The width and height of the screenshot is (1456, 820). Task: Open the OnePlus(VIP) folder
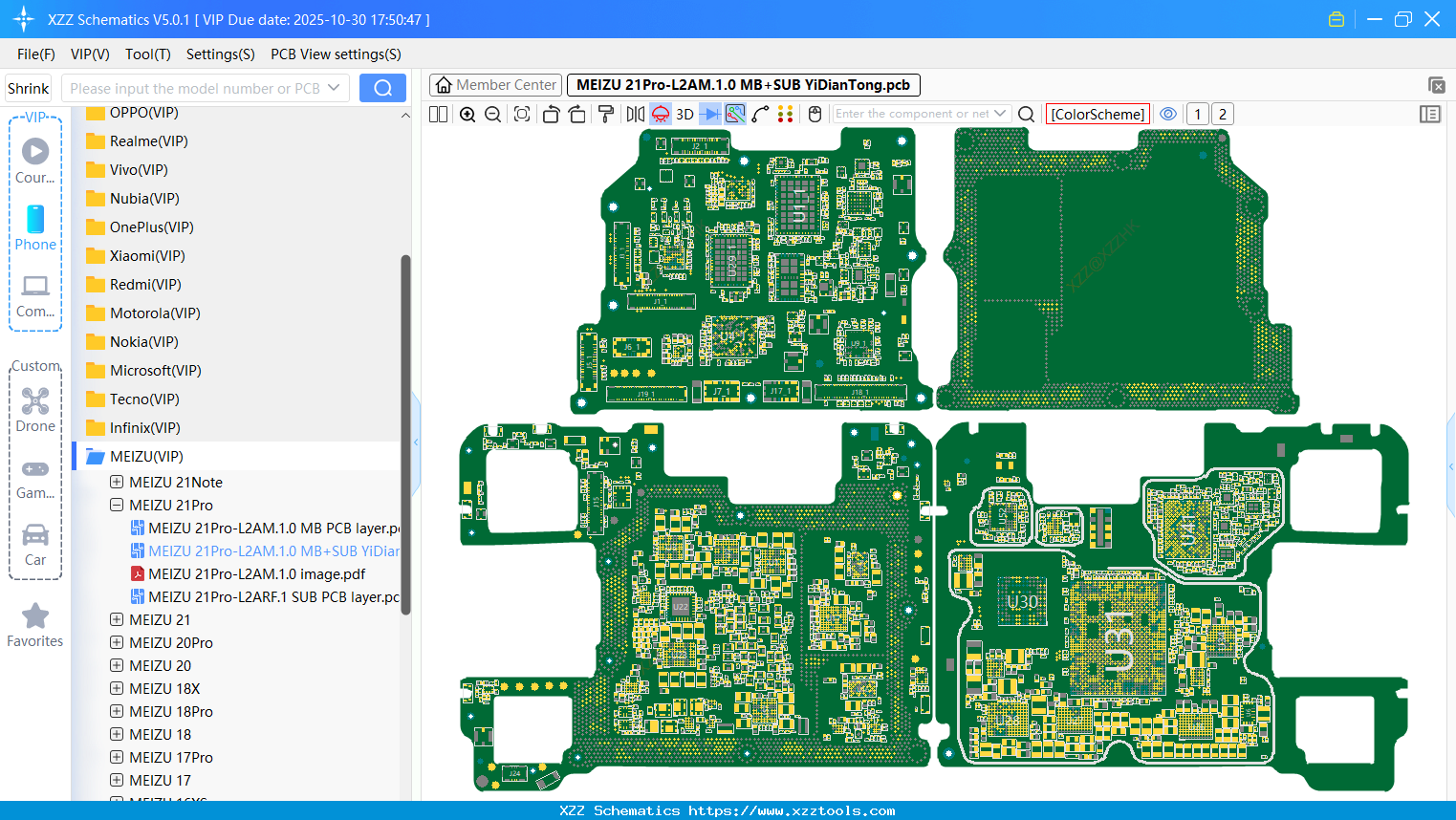[x=140, y=227]
